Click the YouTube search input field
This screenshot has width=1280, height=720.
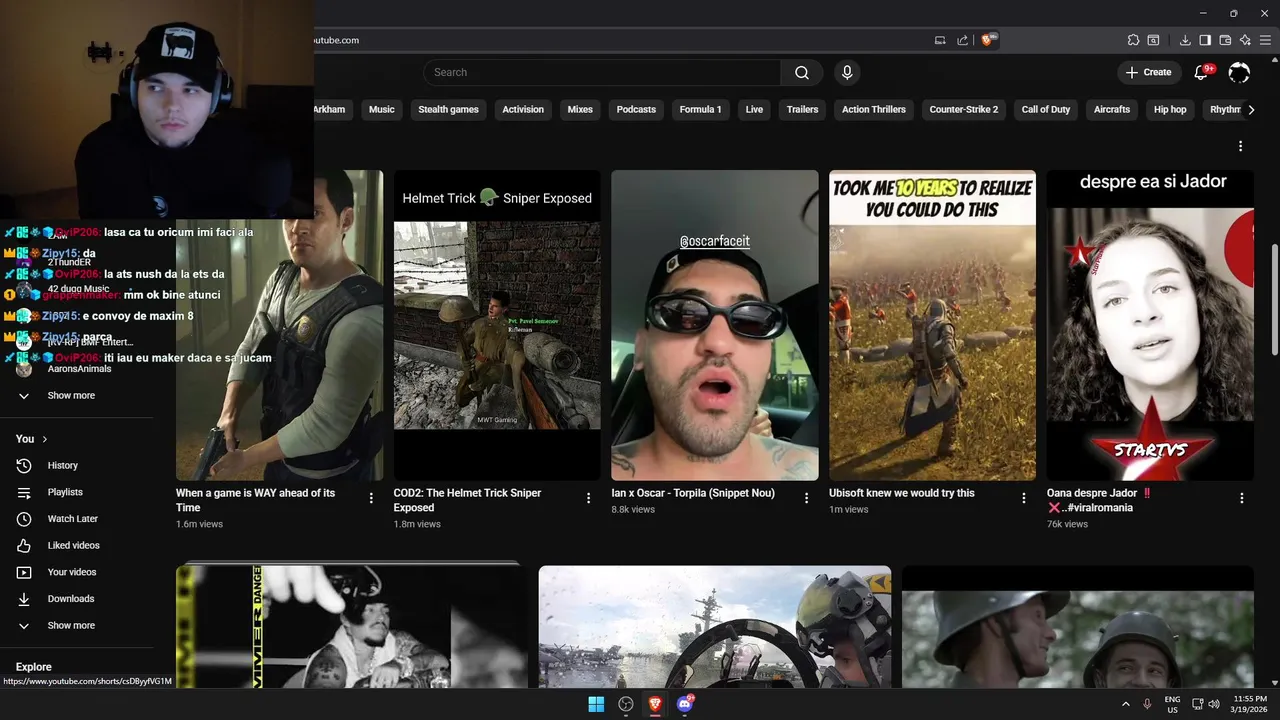coord(601,72)
